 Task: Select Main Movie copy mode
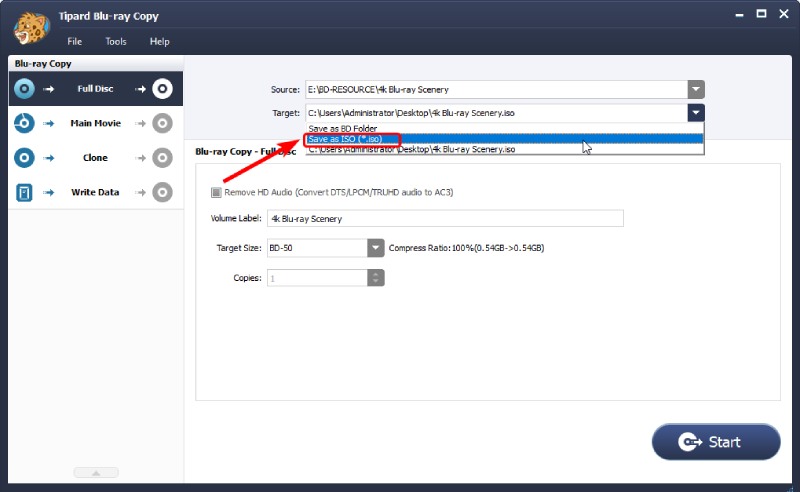[96, 123]
